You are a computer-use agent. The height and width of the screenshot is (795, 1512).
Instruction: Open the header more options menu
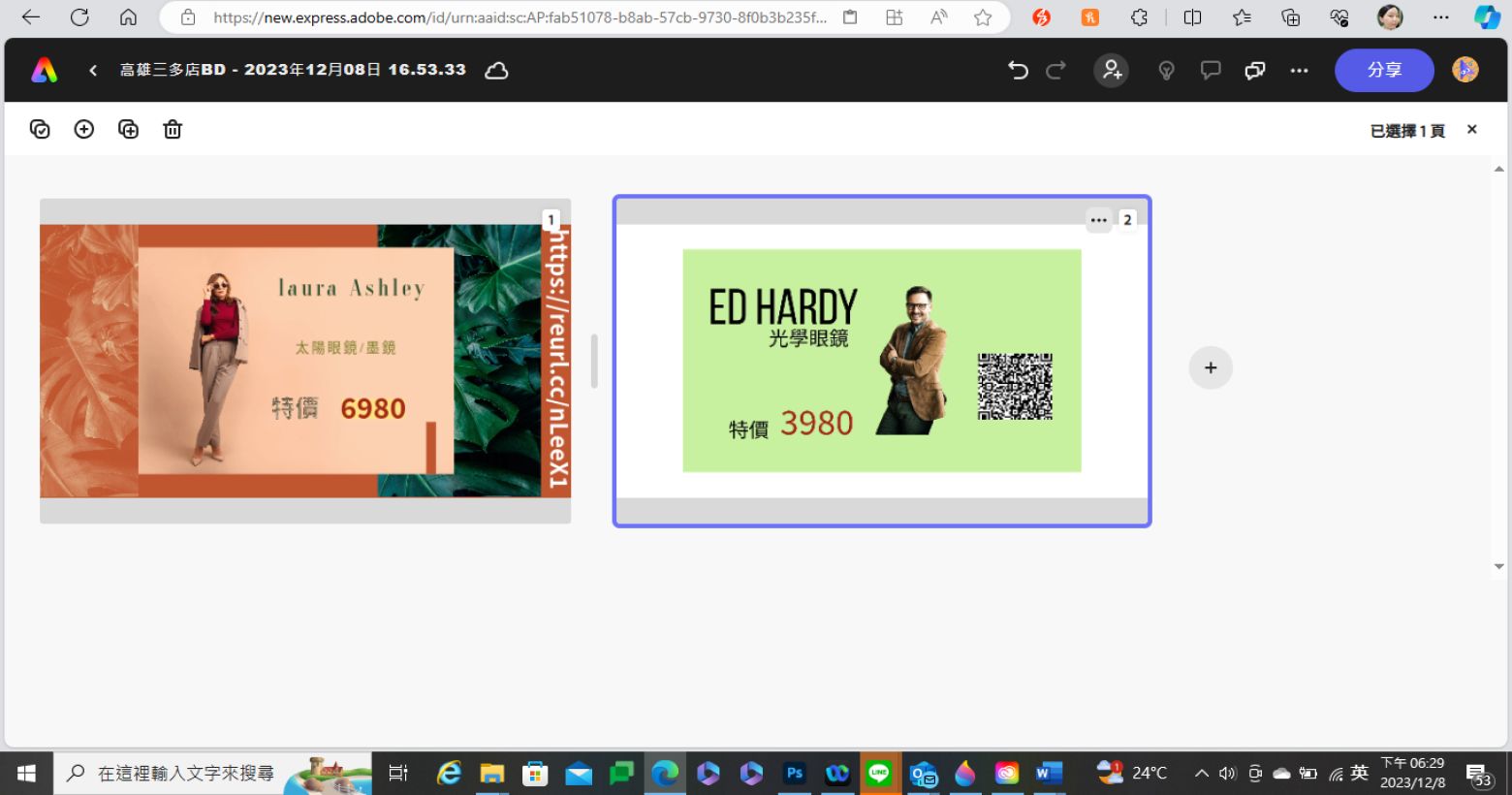point(1300,70)
